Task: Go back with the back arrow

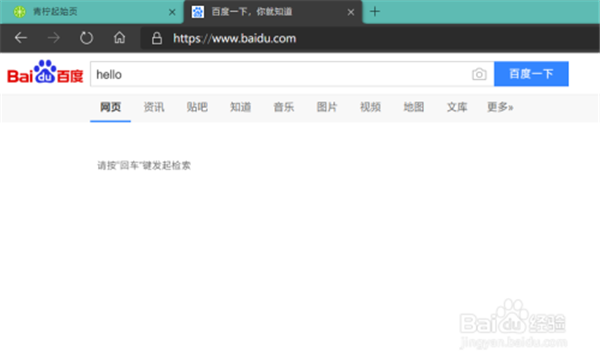Action: [x=21, y=38]
